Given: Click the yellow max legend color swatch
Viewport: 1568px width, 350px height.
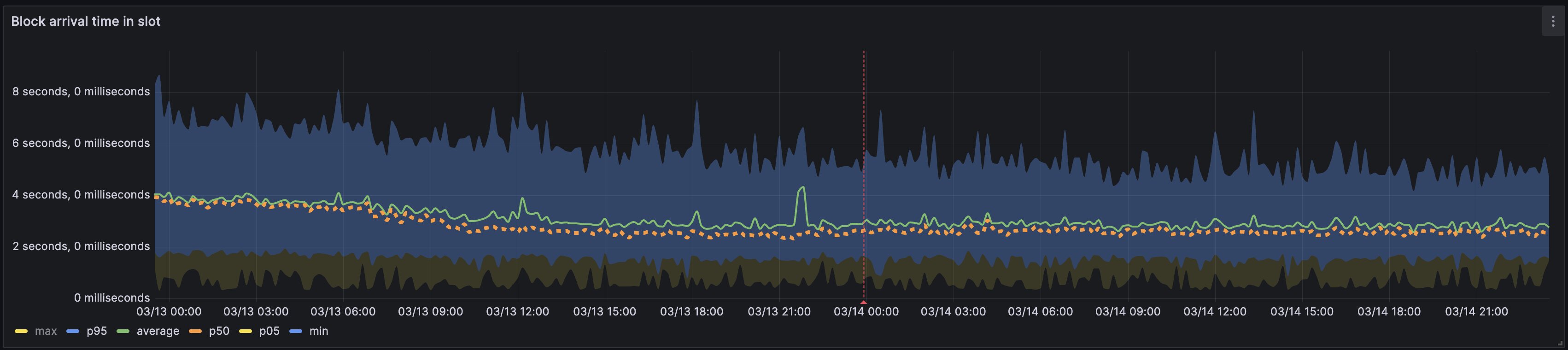Looking at the screenshot, I should pos(21,331).
